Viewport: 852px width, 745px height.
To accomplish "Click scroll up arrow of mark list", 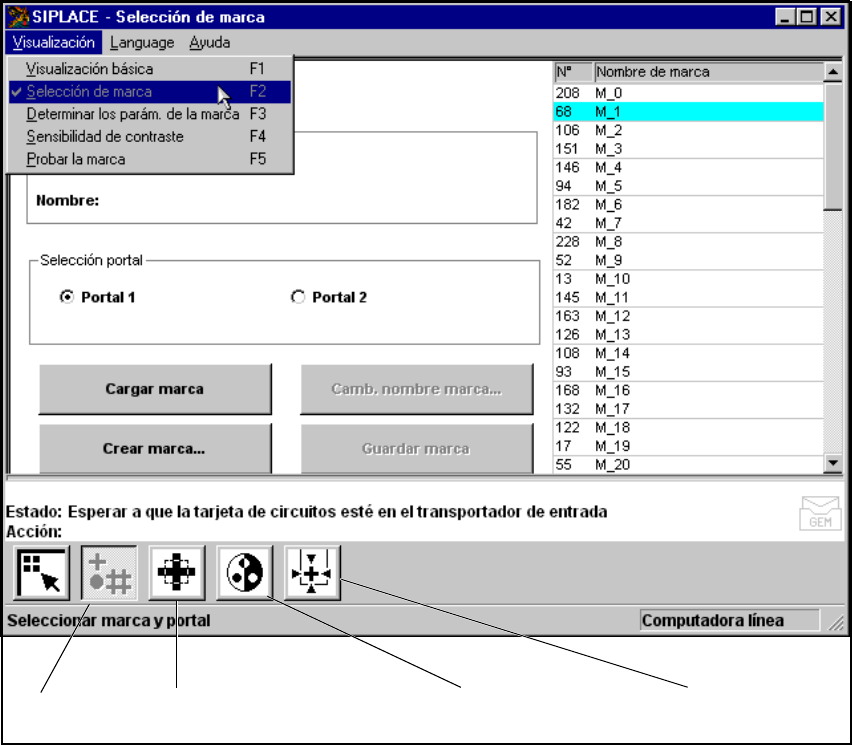I will pyautogui.click(x=833, y=72).
